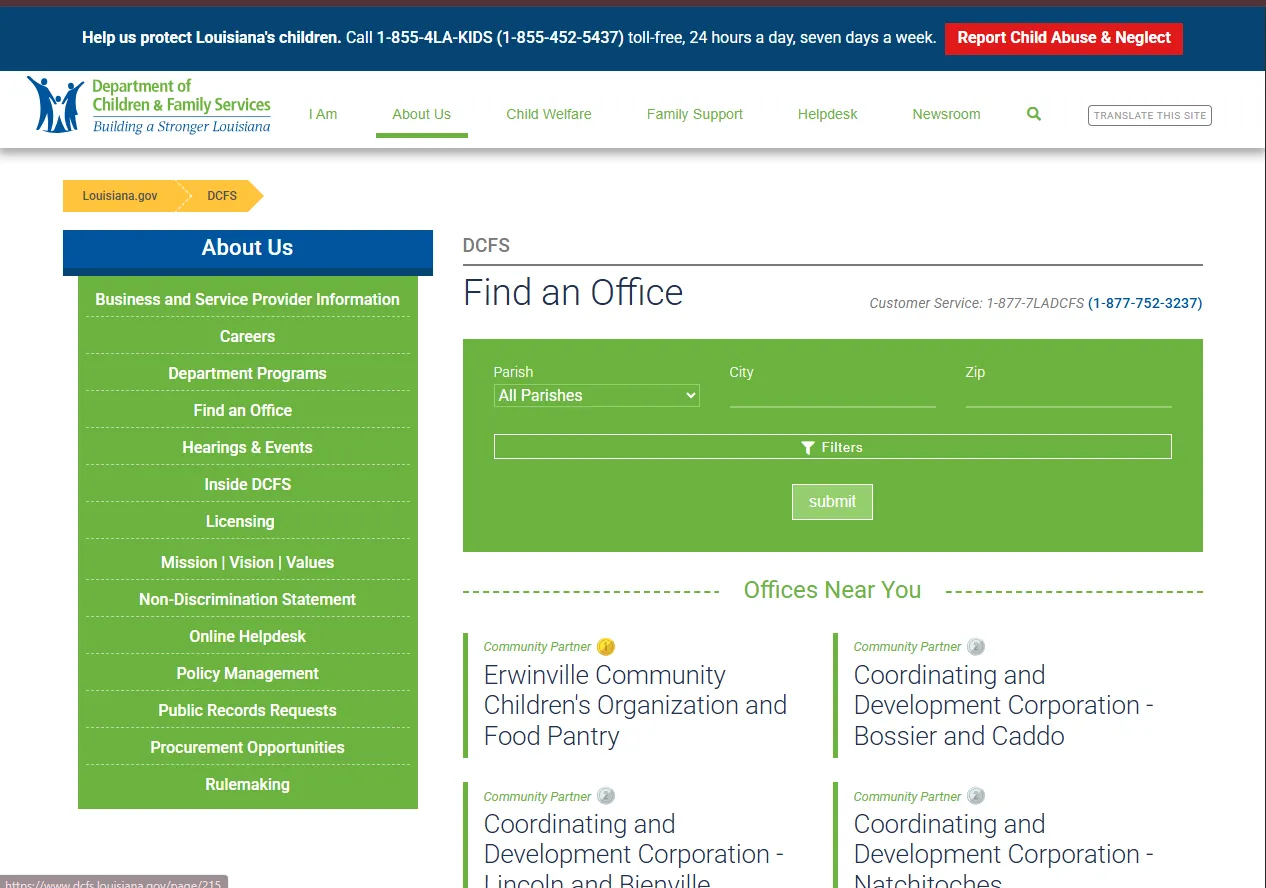Open Inside DCFS in the sidebar

point(247,484)
